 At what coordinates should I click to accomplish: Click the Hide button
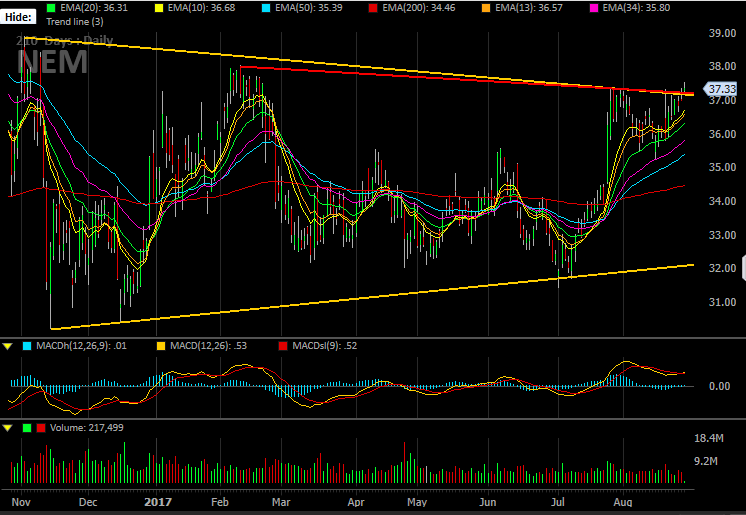(18, 17)
